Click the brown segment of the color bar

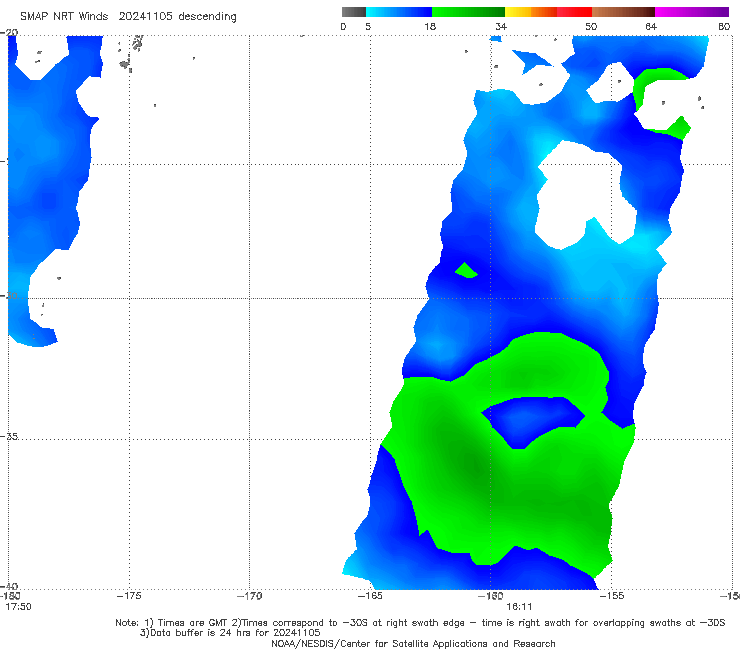623,12
